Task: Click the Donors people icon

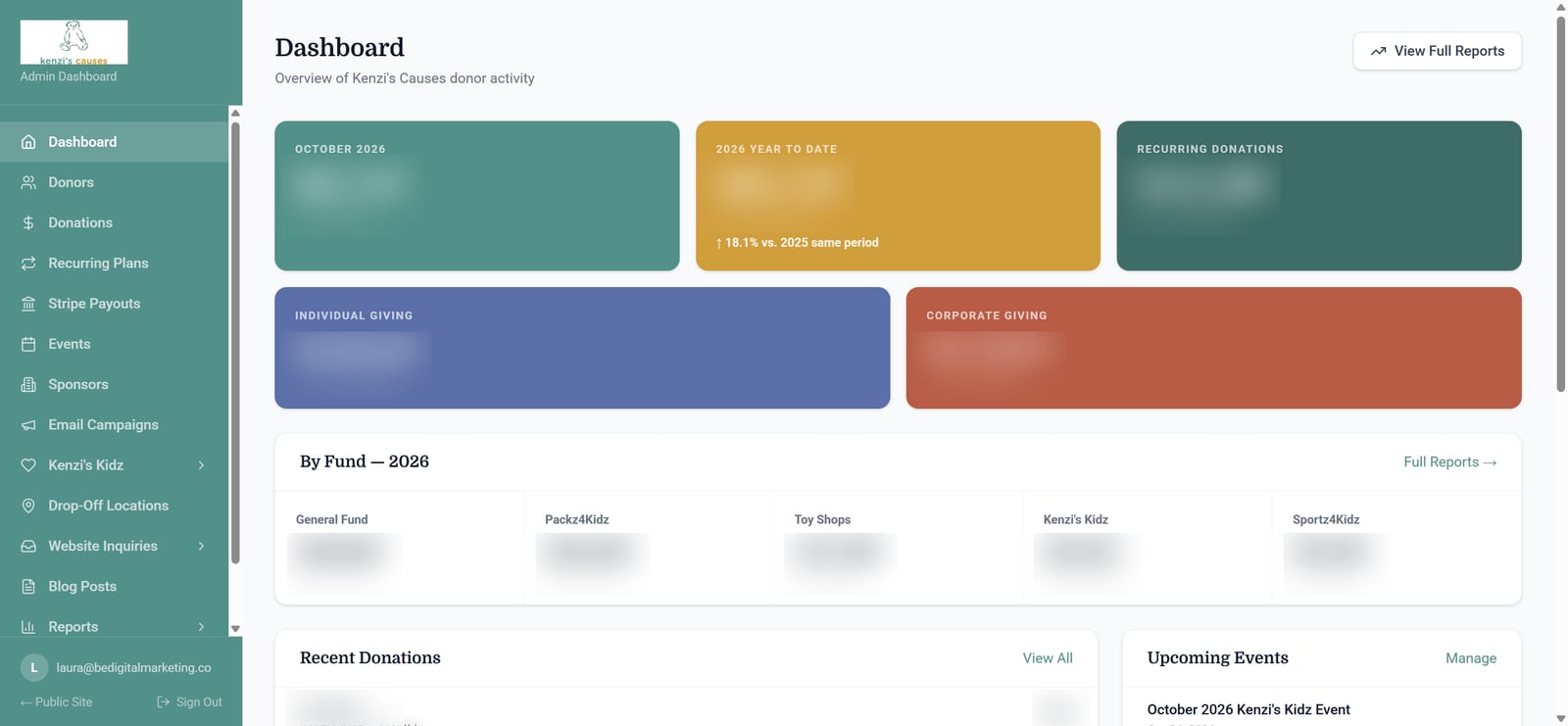Action: click(28, 182)
